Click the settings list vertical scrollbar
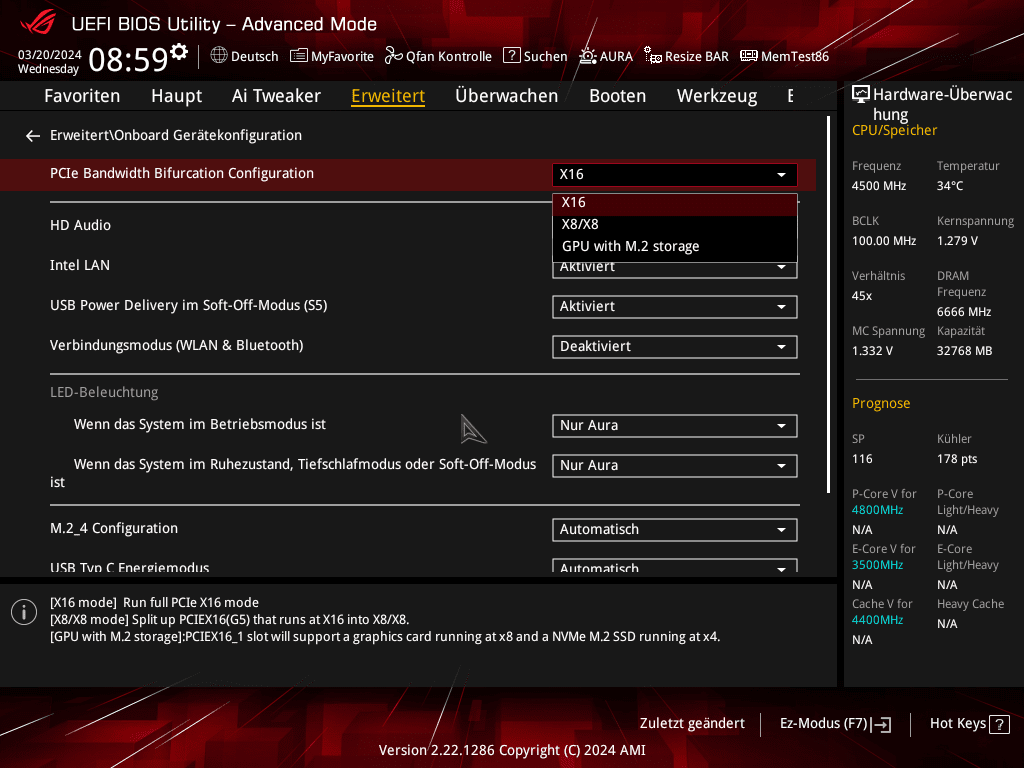The width and height of the screenshot is (1024, 768). click(828, 304)
